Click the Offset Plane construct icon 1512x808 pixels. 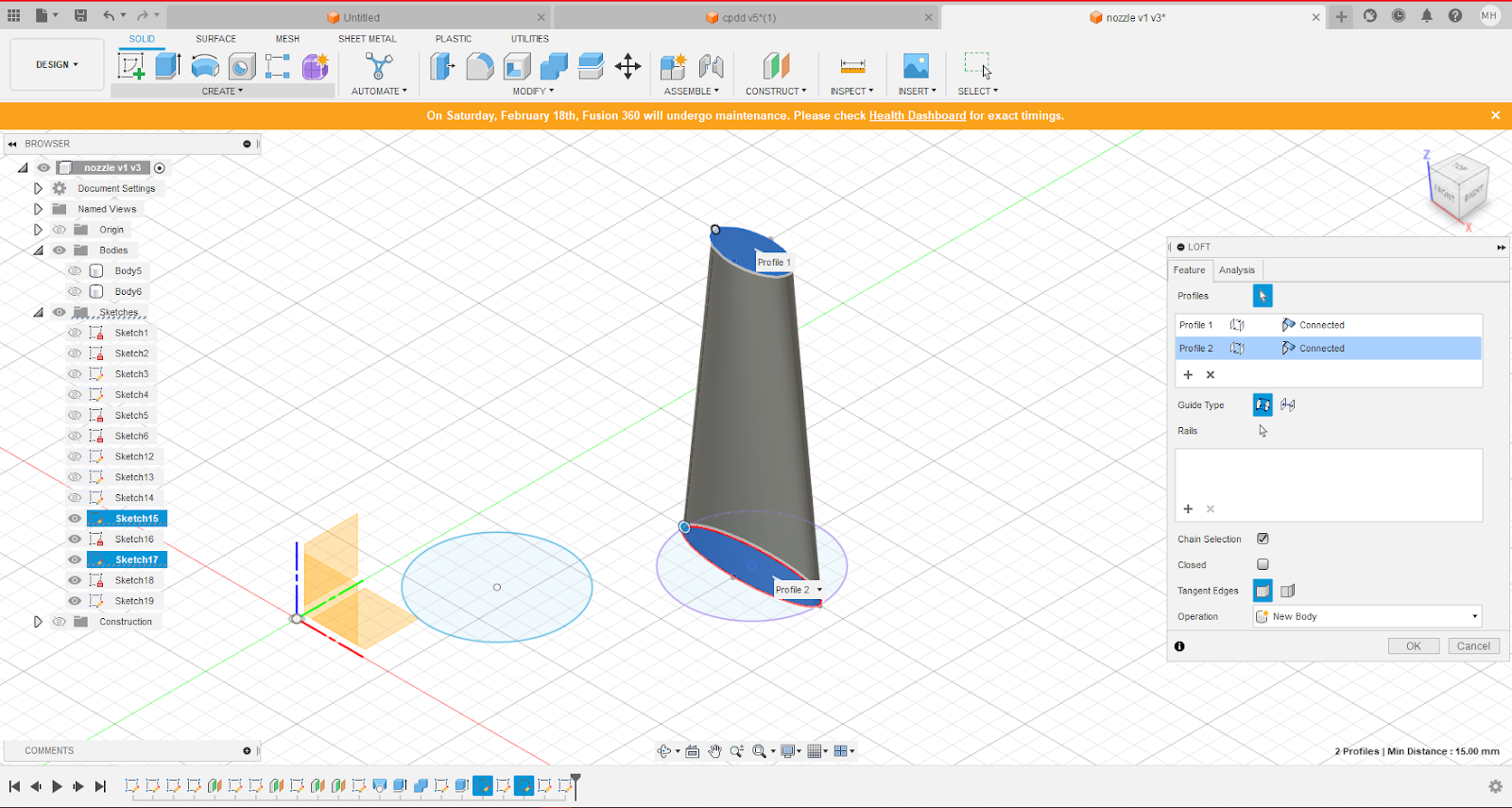click(776, 66)
